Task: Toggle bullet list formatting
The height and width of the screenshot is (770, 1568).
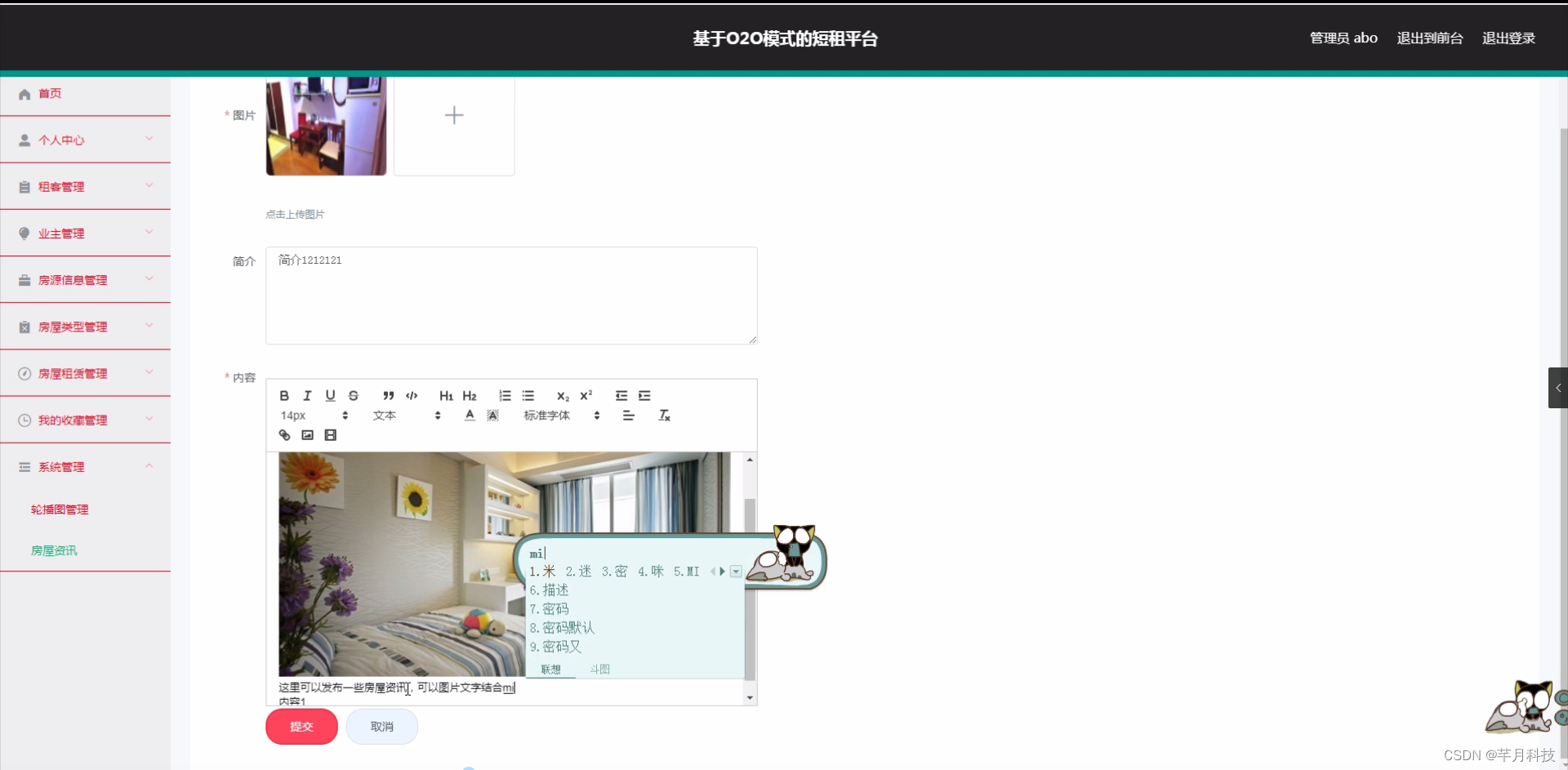Action: 528,395
